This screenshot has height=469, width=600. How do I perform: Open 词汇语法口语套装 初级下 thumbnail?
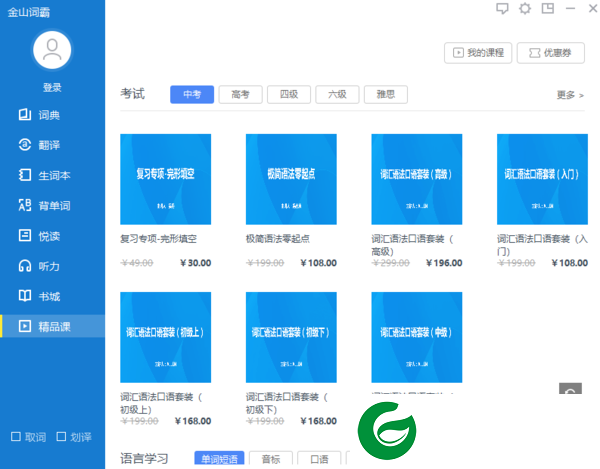pyautogui.click(x=291, y=337)
